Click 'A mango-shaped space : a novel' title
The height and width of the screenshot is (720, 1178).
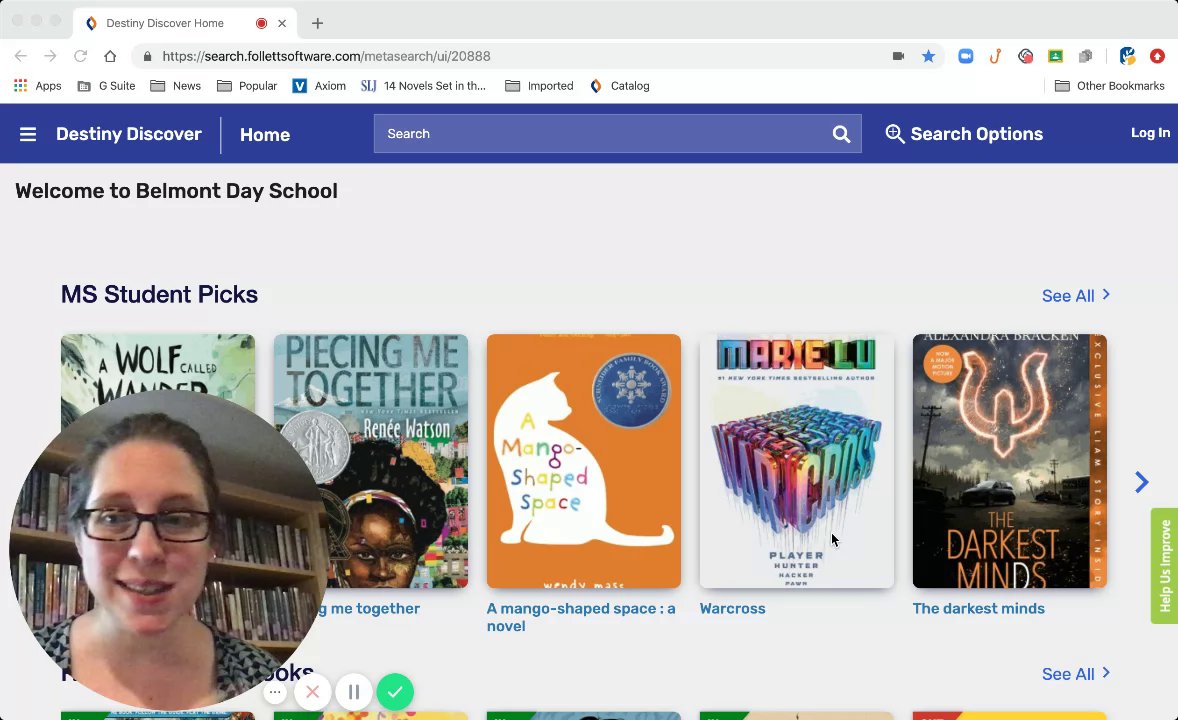click(x=581, y=617)
